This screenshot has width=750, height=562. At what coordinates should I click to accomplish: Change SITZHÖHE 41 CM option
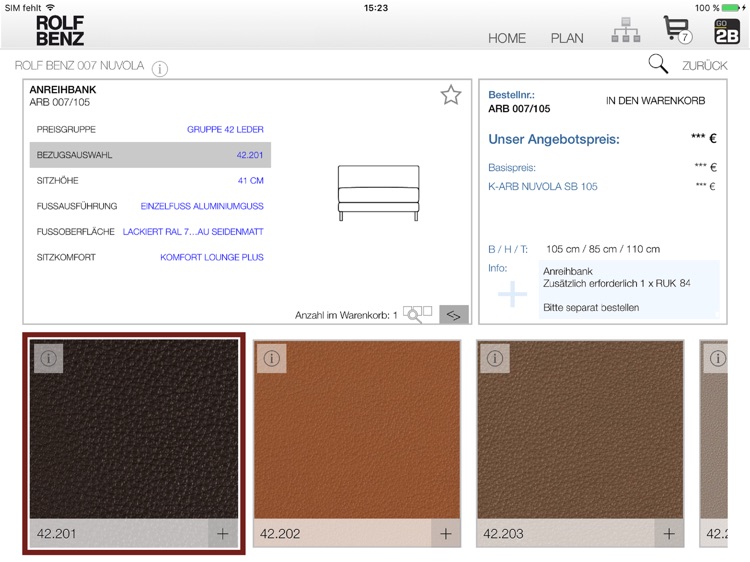(x=150, y=180)
